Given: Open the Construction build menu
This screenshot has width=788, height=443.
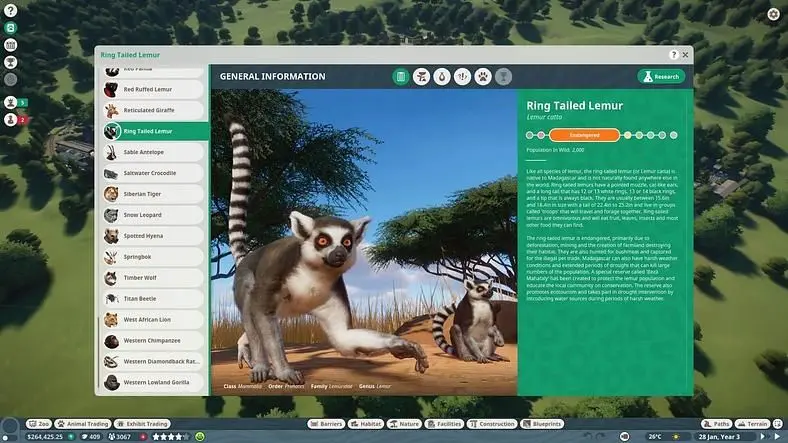Looking at the screenshot, I should pos(492,424).
